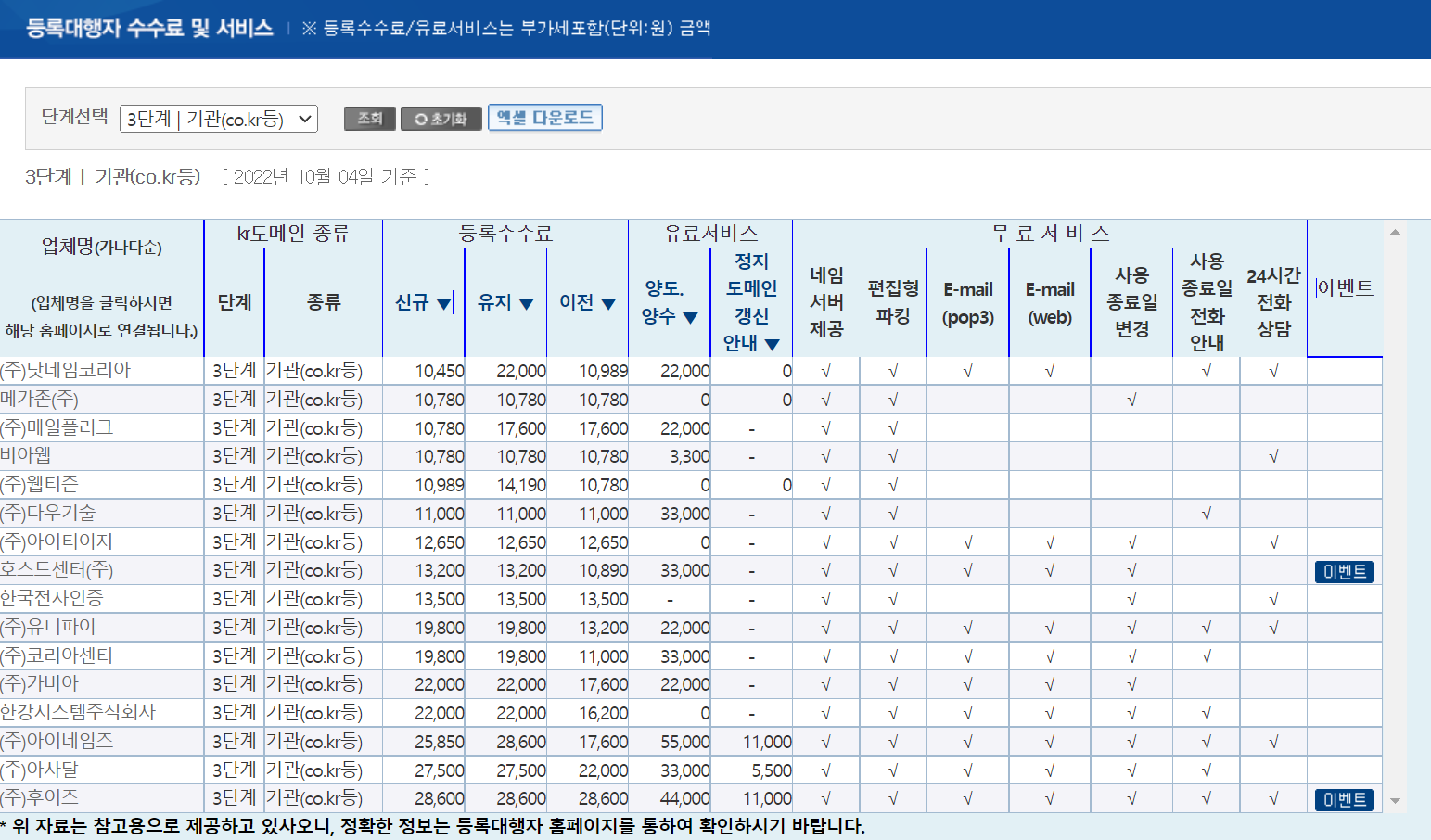Screen dimensions: 1431x840
Task: Open (주)아사달 company link
Action: [x=40, y=770]
